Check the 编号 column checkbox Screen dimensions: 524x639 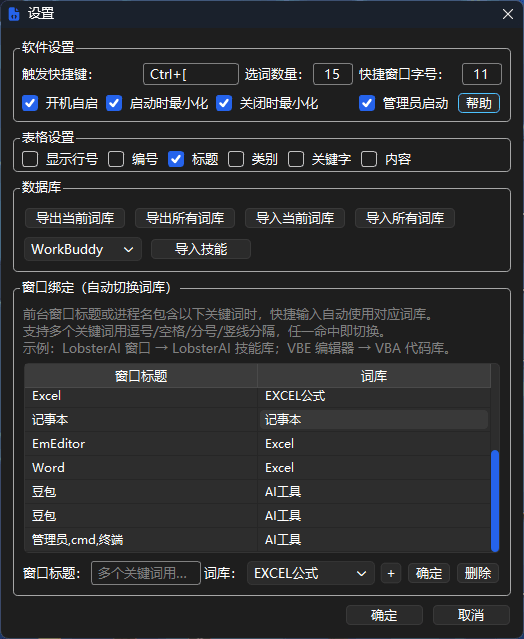116,159
